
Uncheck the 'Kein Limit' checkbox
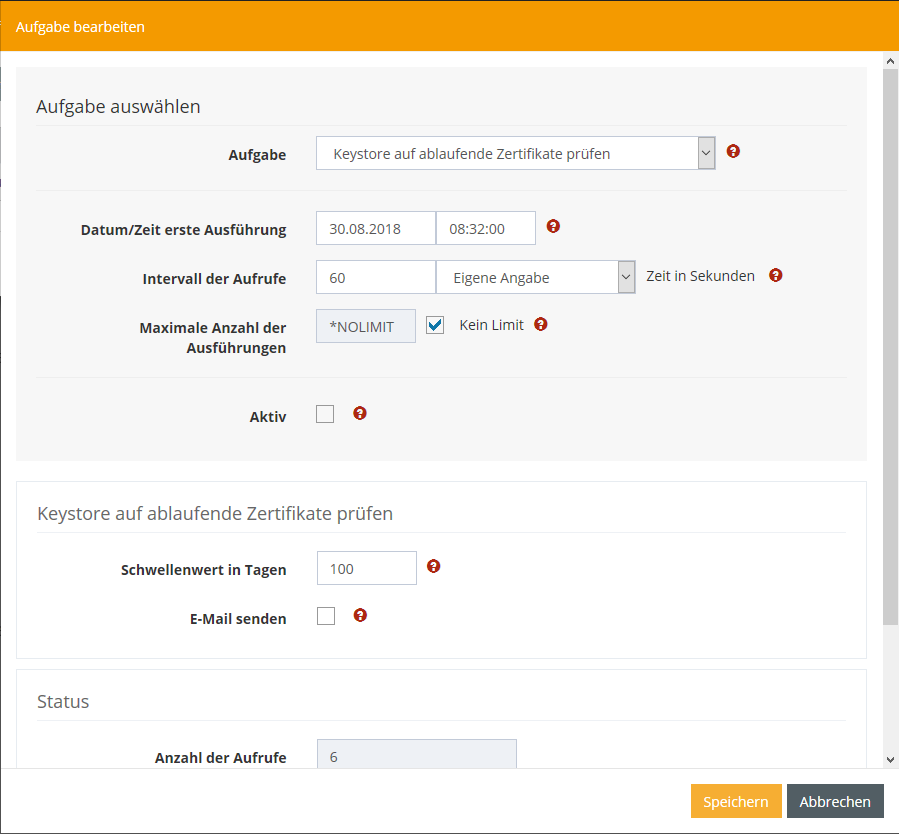(435, 325)
